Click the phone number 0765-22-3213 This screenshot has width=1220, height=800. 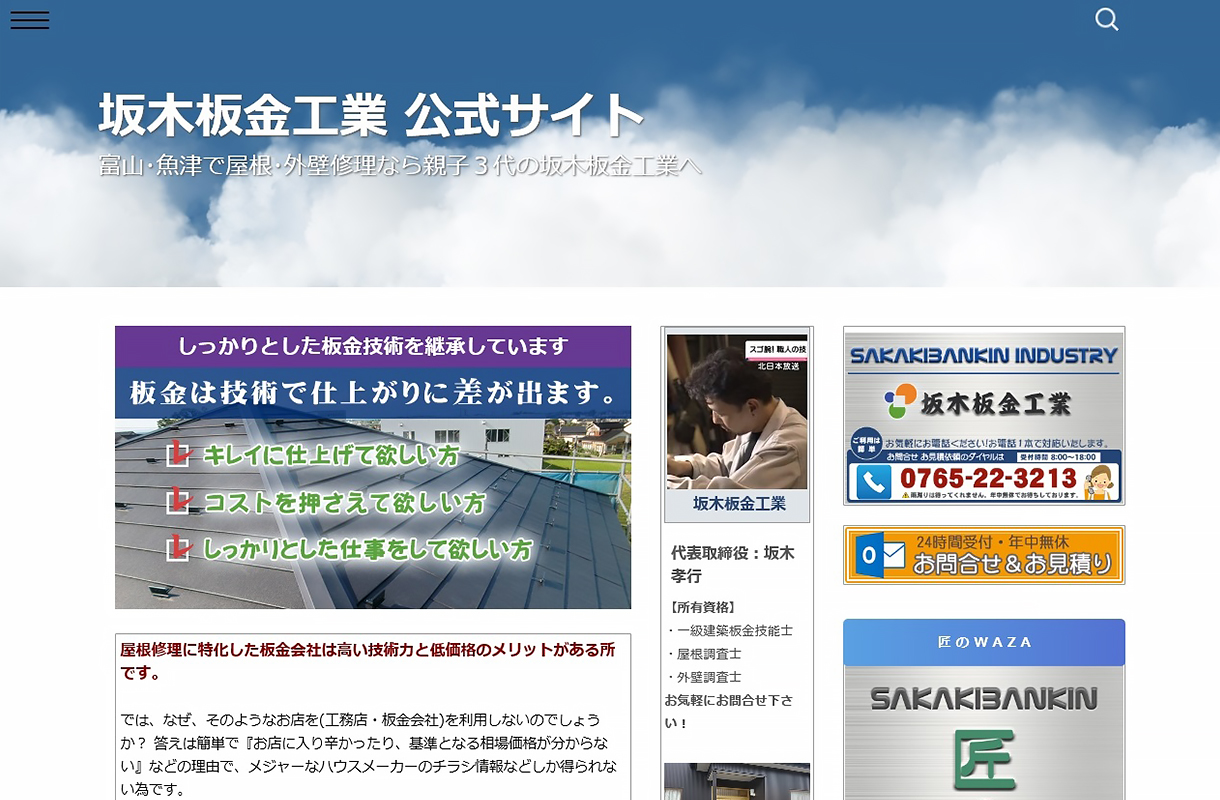(988, 478)
